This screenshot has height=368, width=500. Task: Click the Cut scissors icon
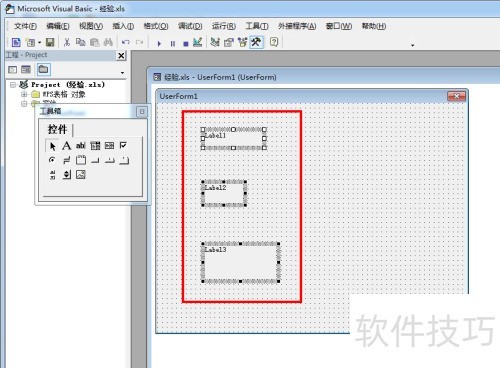(67, 42)
